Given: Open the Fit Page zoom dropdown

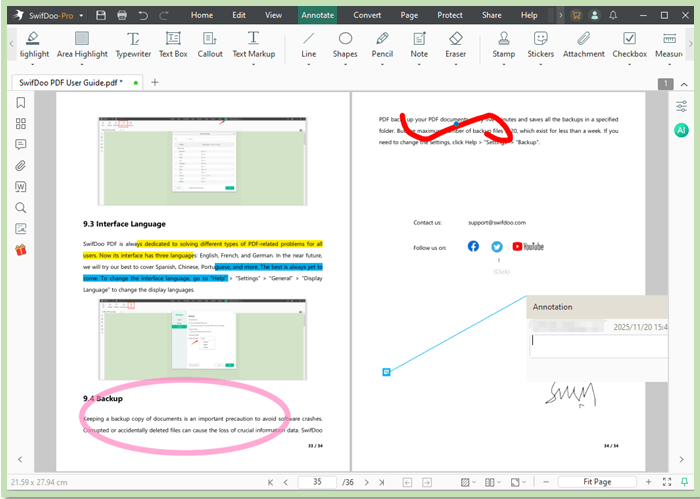Looking at the screenshot, I should [597, 482].
